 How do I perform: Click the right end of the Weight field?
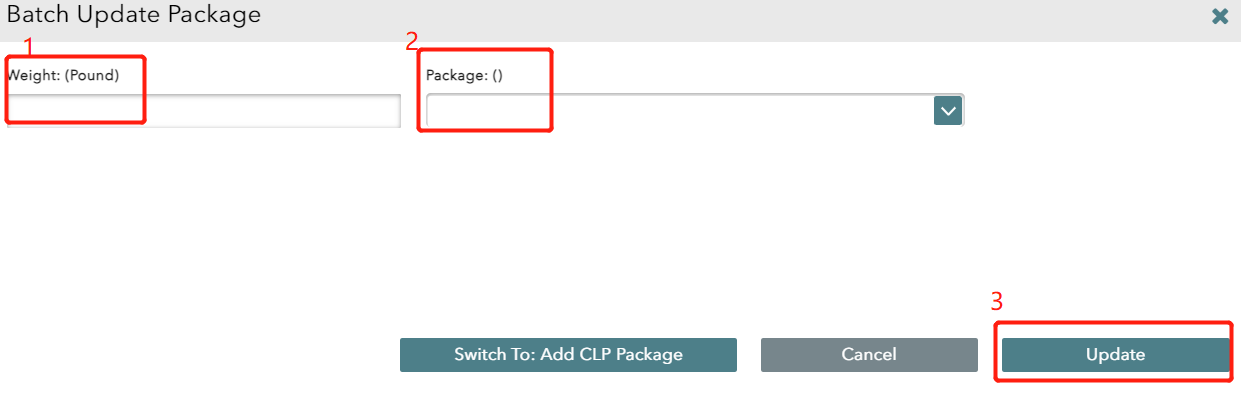pos(385,110)
